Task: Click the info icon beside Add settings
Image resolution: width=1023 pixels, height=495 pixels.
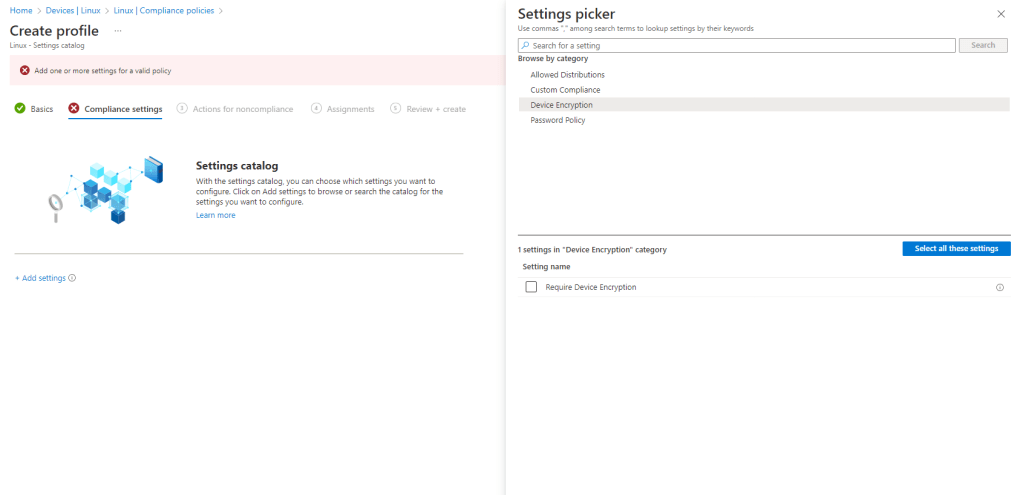Action: (x=72, y=278)
